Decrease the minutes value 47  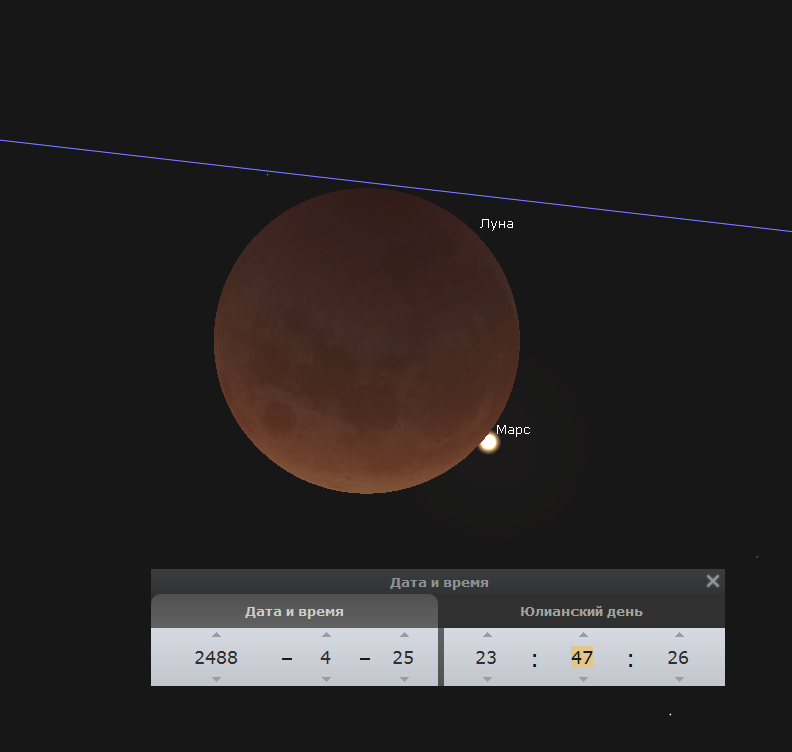(583, 679)
